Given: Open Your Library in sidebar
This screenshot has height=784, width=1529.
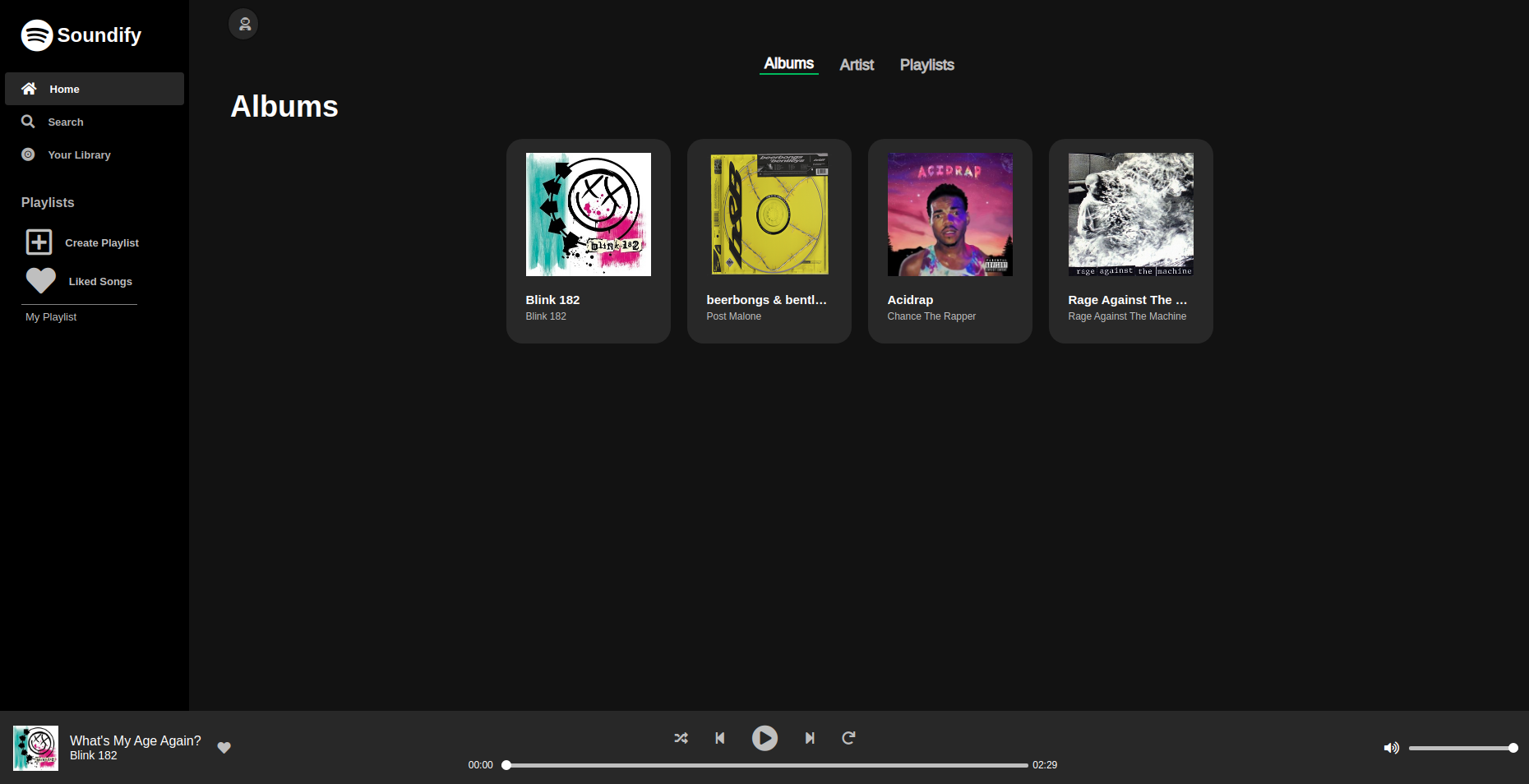Looking at the screenshot, I should 95,154.
